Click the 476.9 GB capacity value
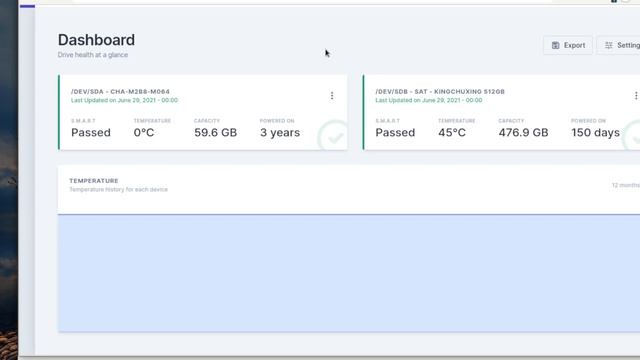640x360 pixels. pos(523,133)
